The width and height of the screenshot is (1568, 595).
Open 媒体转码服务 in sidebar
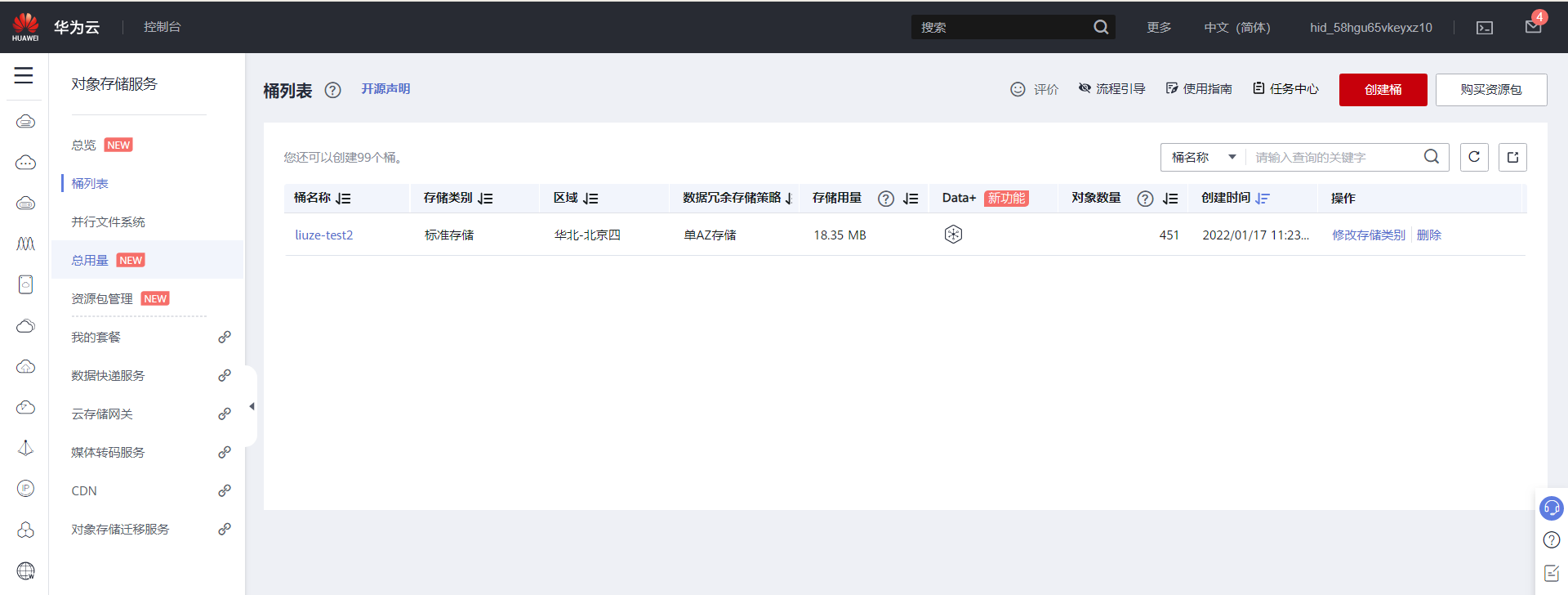[x=108, y=452]
